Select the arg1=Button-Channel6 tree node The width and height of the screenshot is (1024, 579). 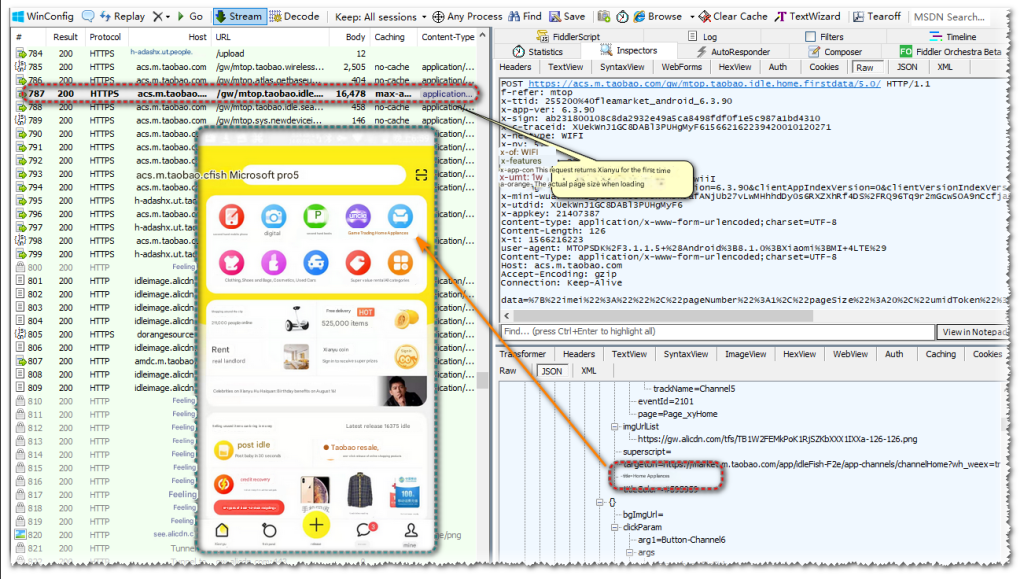click(681, 540)
